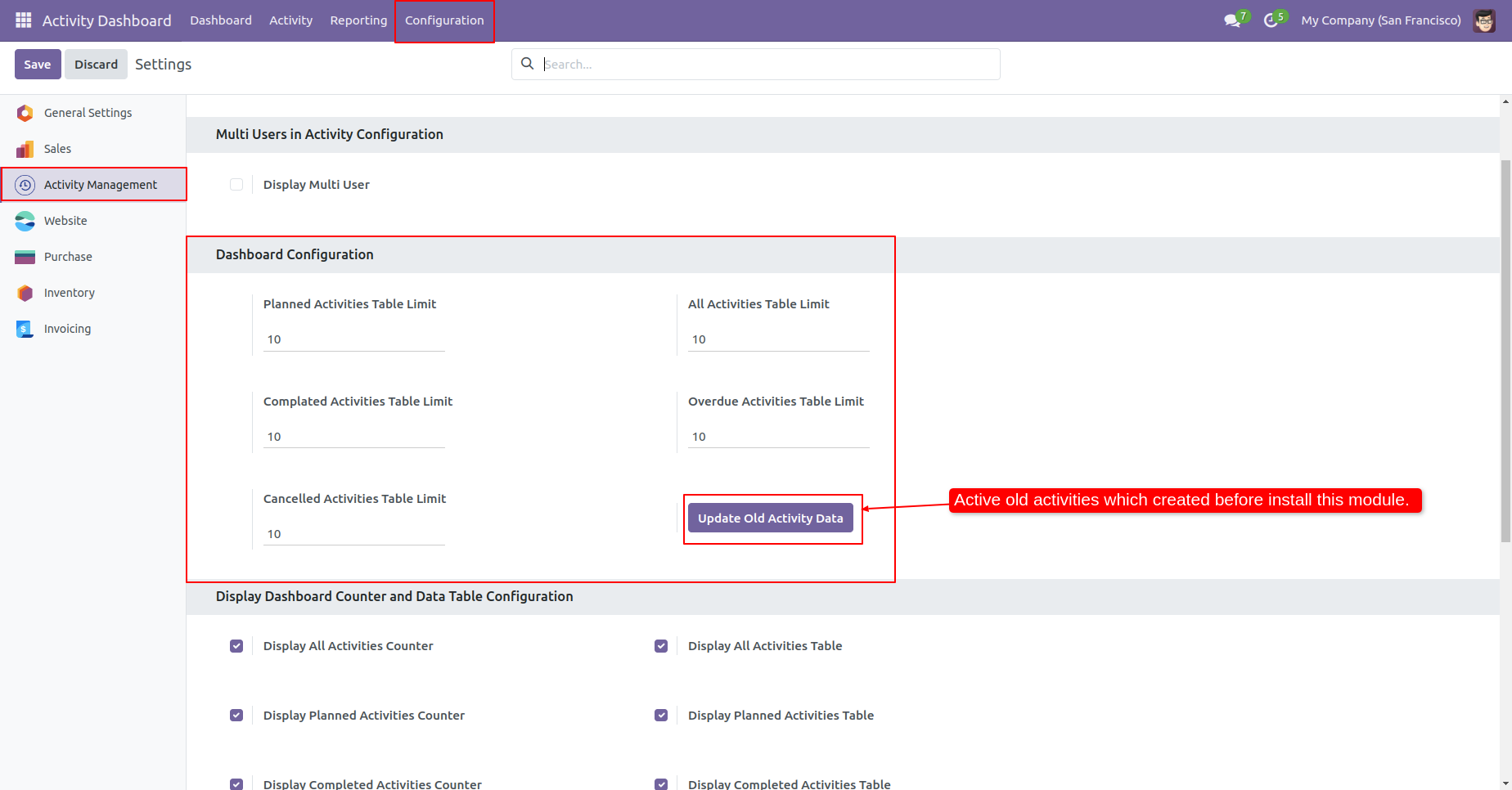Edit Overdue Activities Table Limit value
The height and width of the screenshot is (790, 1512).
pos(779,437)
